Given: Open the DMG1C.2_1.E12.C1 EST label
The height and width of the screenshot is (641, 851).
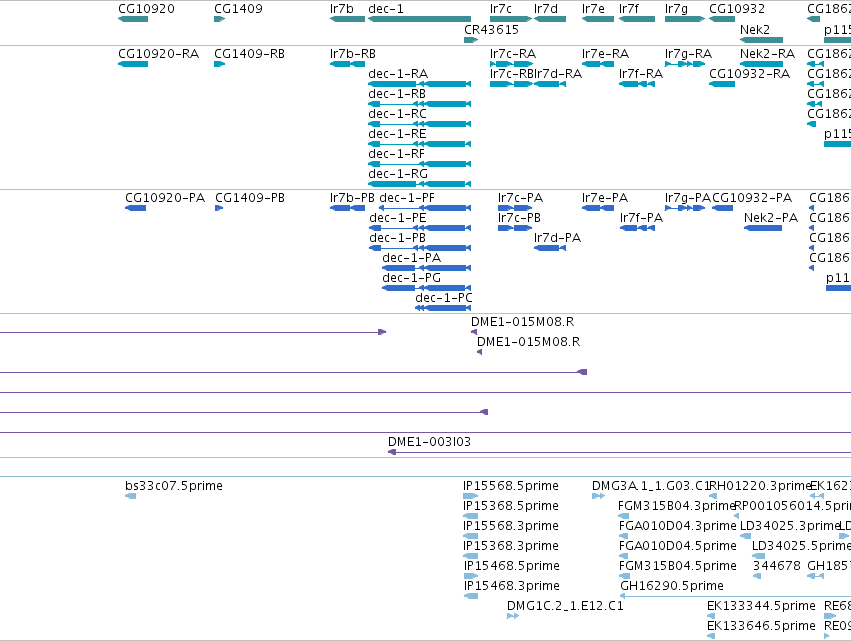Looking at the screenshot, I should (x=565, y=606).
